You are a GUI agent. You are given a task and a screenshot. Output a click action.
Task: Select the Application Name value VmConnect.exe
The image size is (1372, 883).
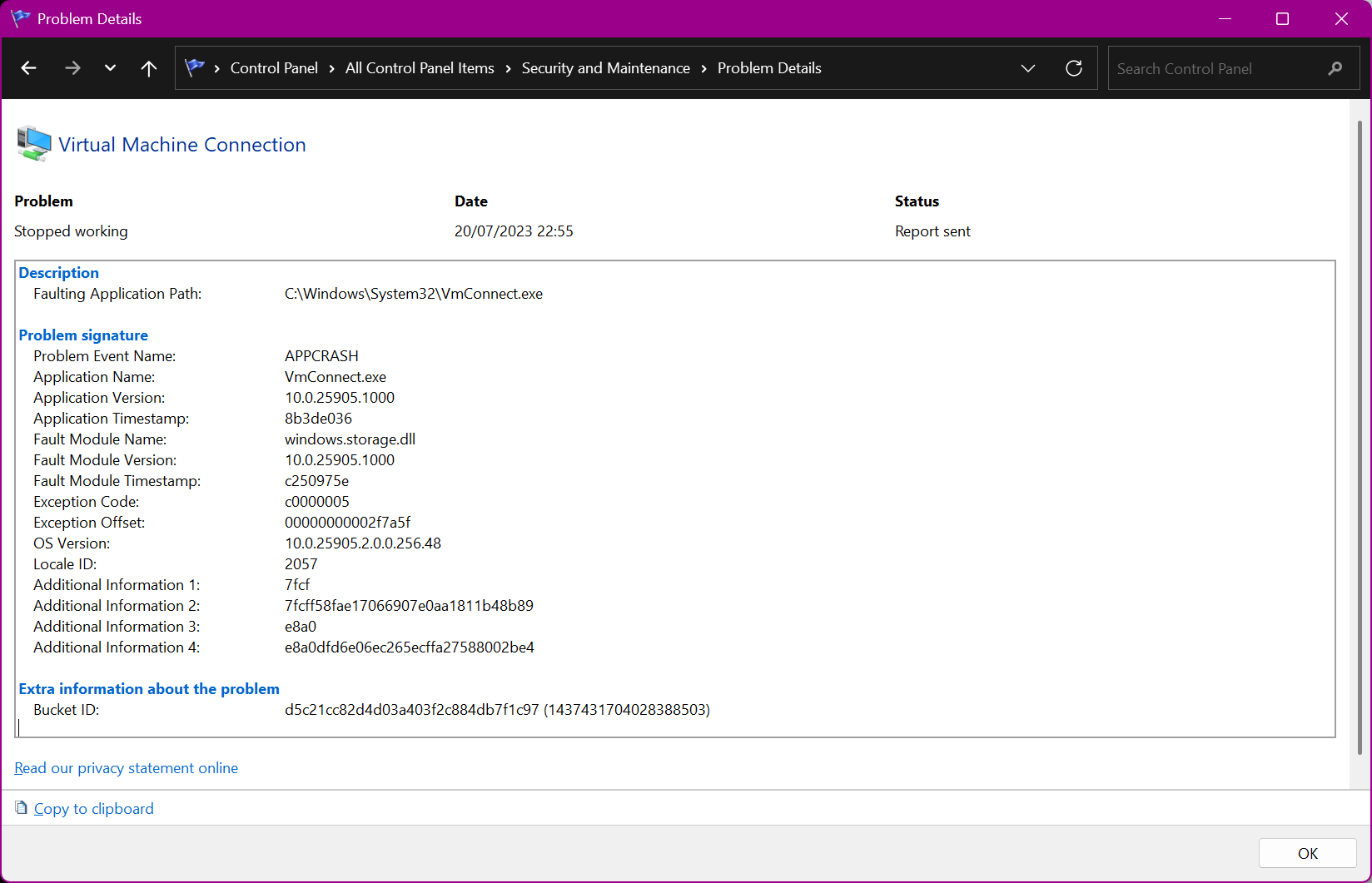pyautogui.click(x=336, y=377)
